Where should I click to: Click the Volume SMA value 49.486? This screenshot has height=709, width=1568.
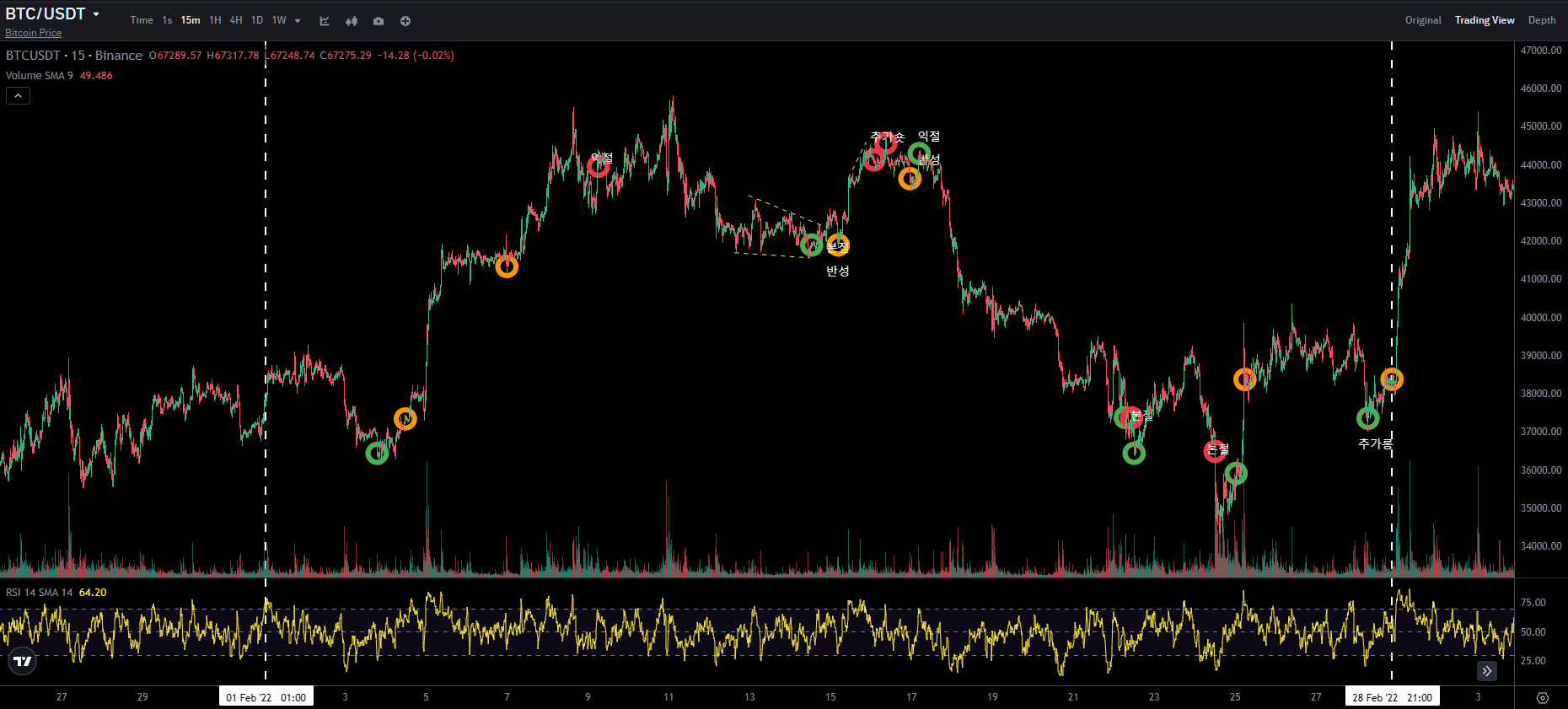pyautogui.click(x=96, y=76)
